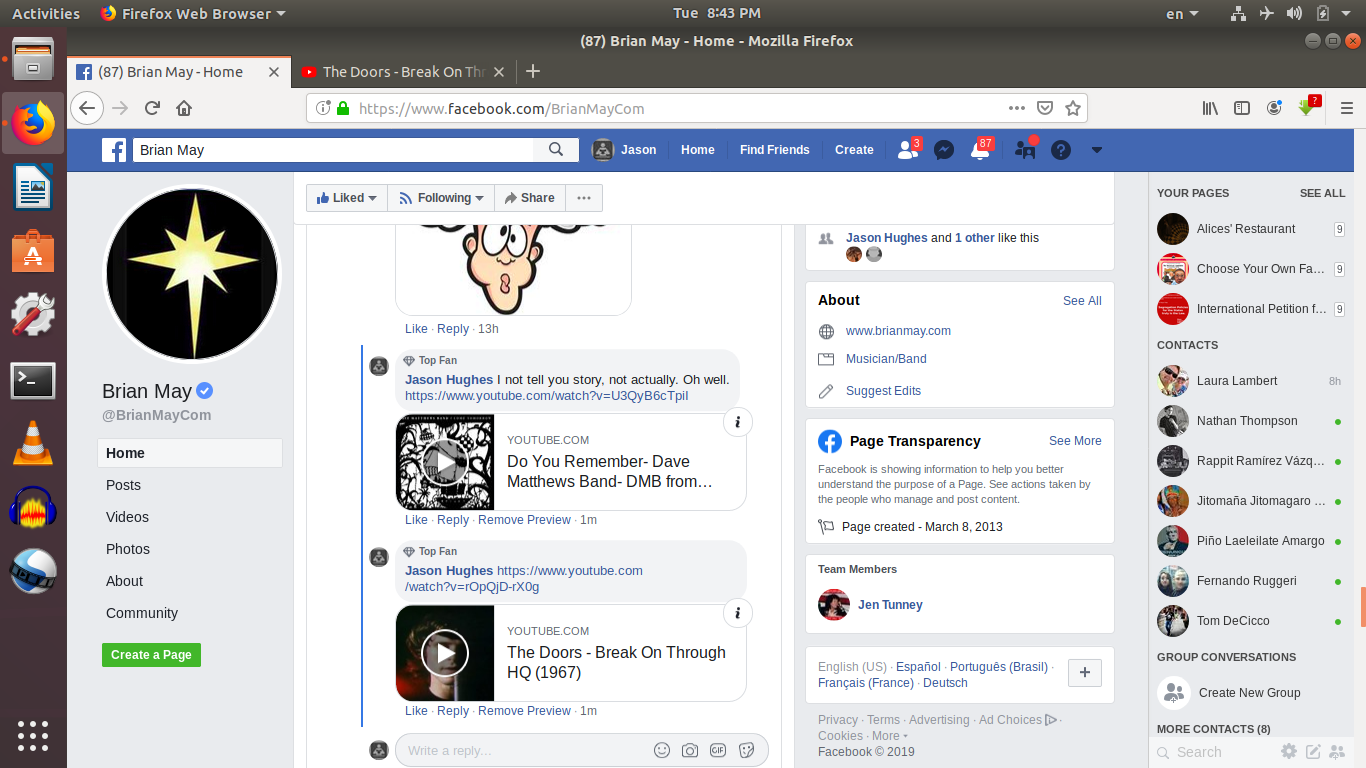Open chat with Nathan Thompson
This screenshot has height=768, width=1366.
click(x=1249, y=421)
